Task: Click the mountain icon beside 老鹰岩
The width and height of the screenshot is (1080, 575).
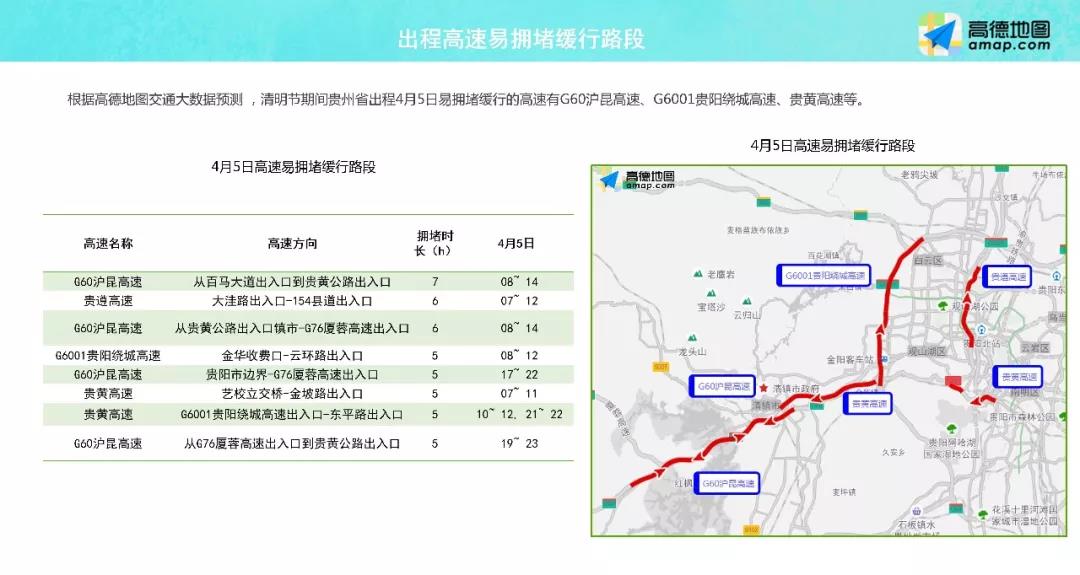Action: coord(698,273)
